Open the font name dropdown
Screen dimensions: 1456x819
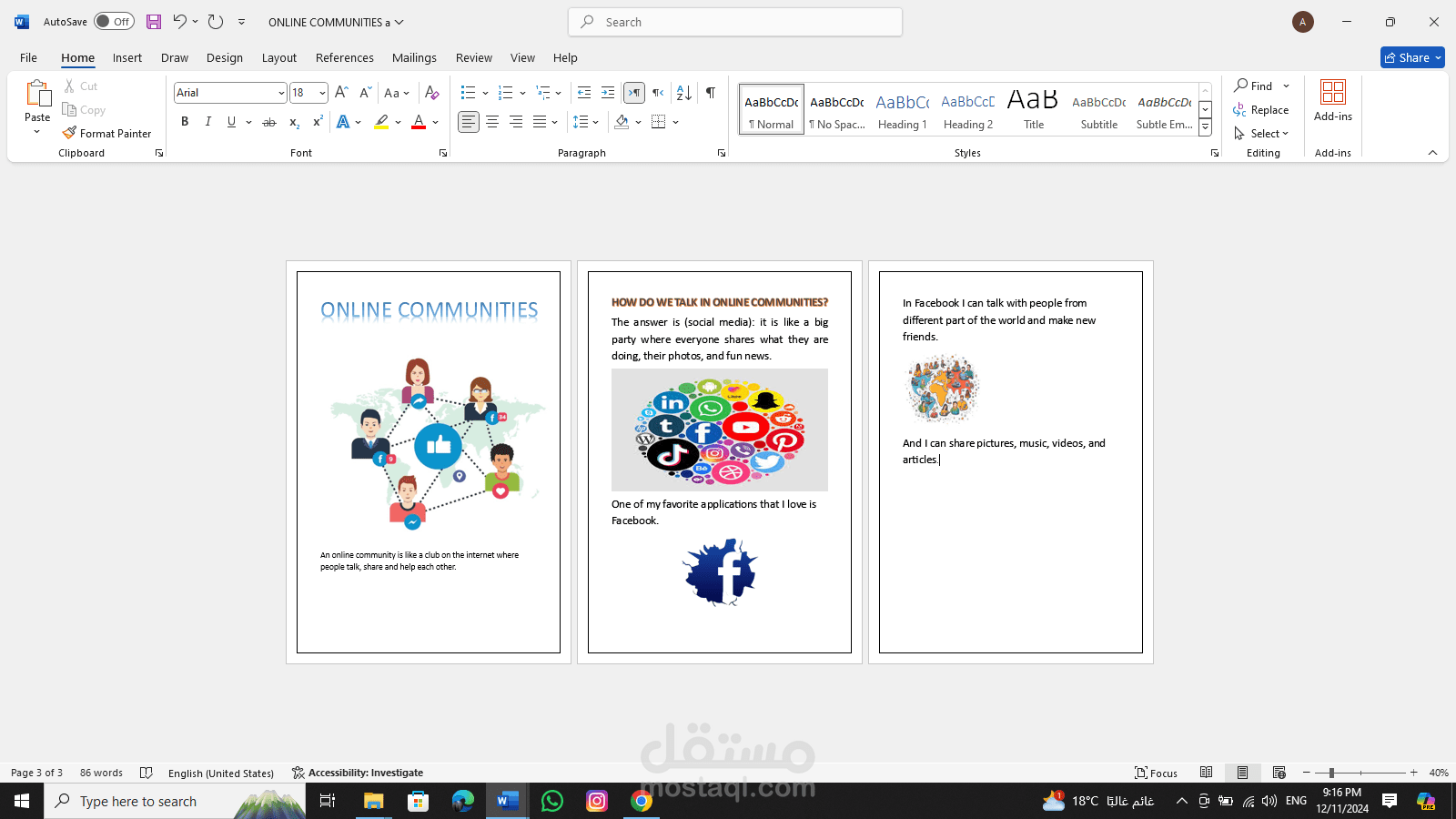tap(280, 93)
